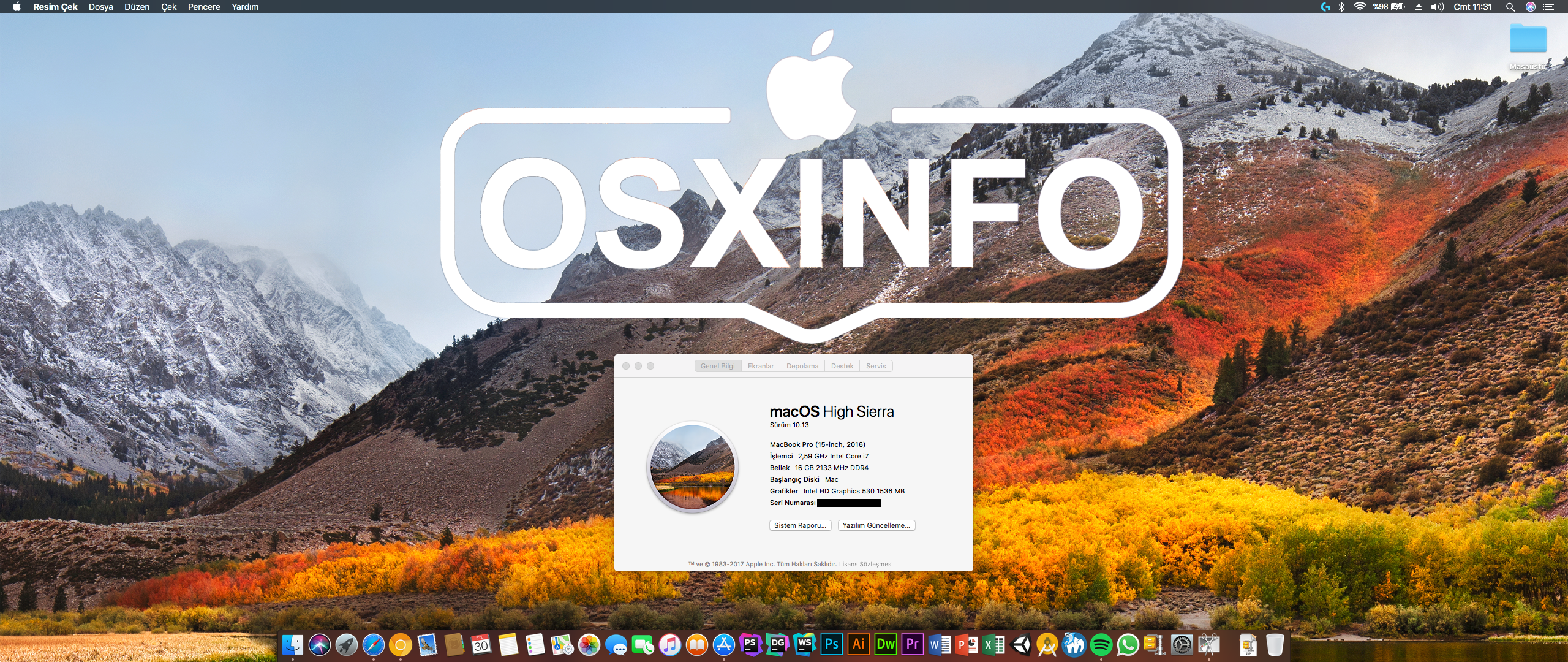Launch Adobe Illustrator in the dock
1568x662 pixels.
[858, 645]
